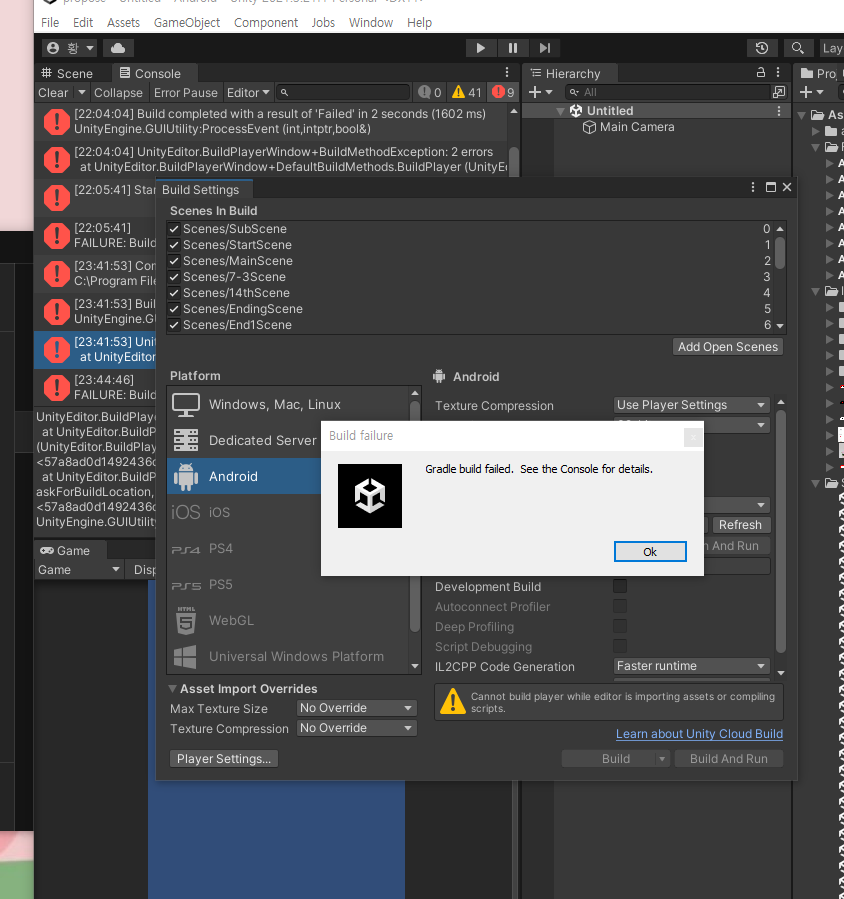The width and height of the screenshot is (844, 899).
Task: Click the Hierarchy add plus icon
Action: [x=535, y=92]
